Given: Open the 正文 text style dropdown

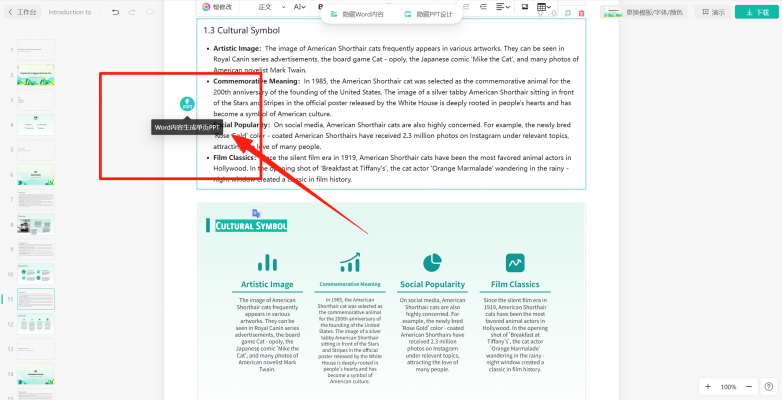Looking at the screenshot, I should pos(272,7).
